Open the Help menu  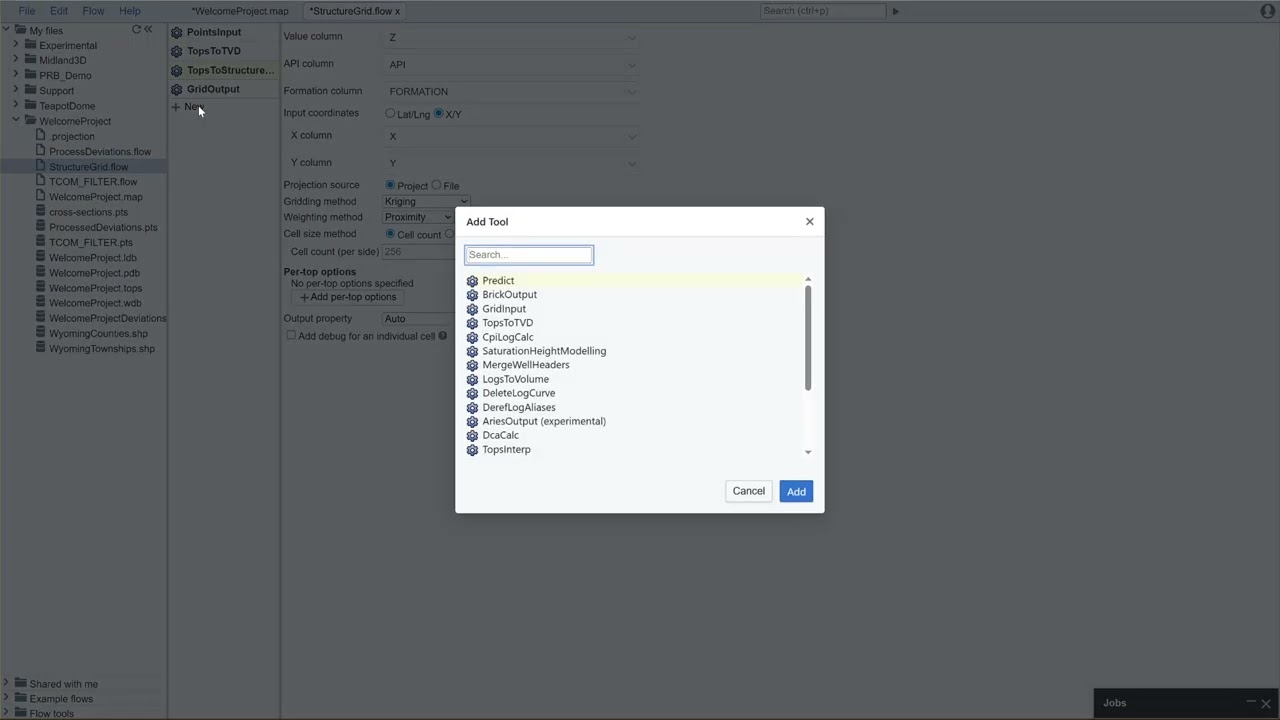(130, 11)
